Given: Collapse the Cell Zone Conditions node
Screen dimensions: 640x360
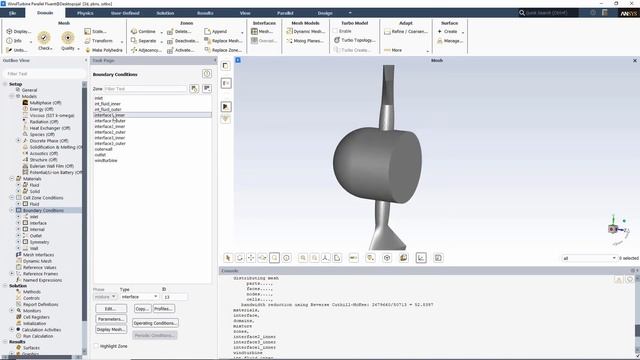Looking at the screenshot, I should [x=12, y=198].
